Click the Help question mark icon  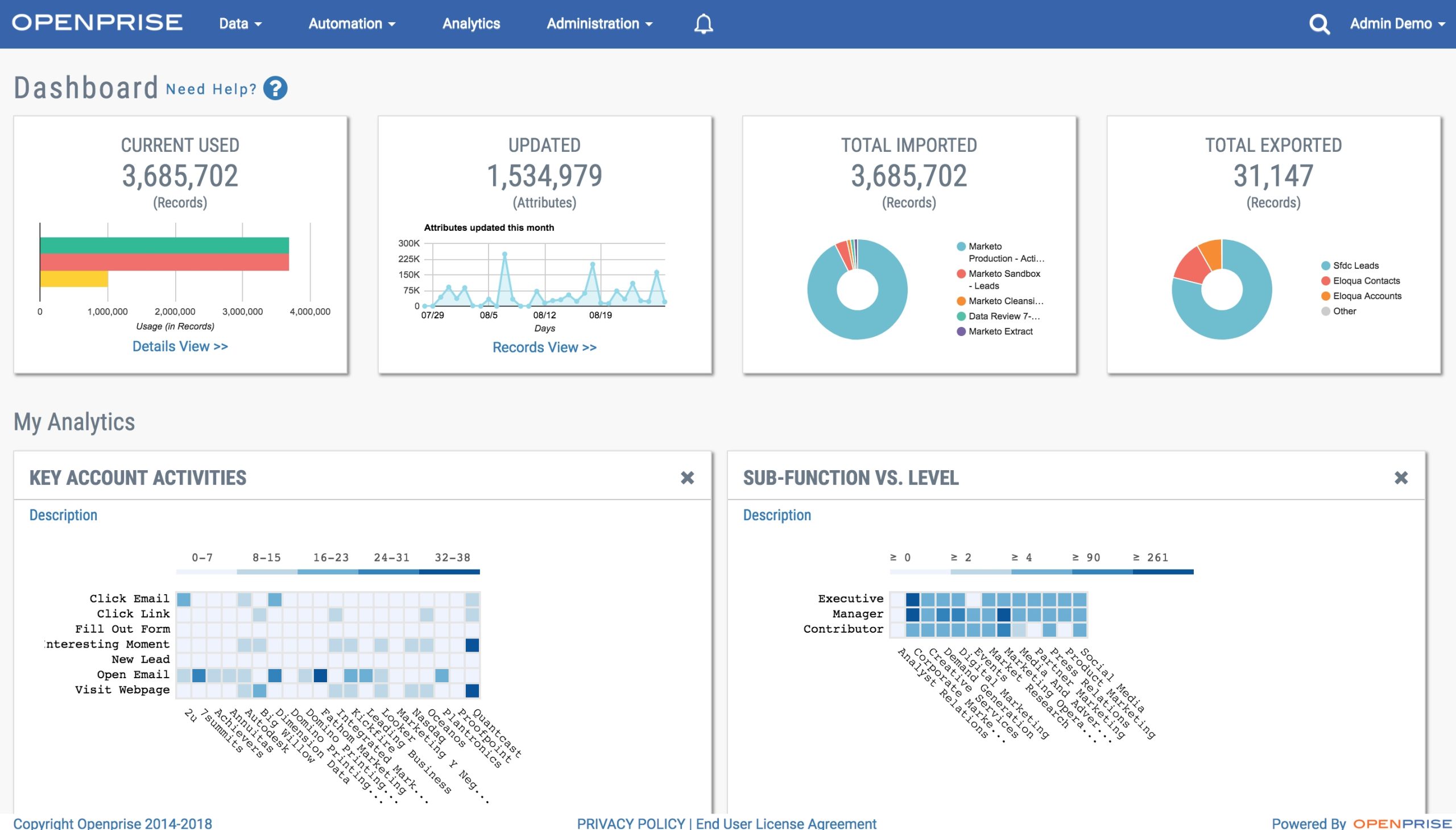pyautogui.click(x=277, y=89)
